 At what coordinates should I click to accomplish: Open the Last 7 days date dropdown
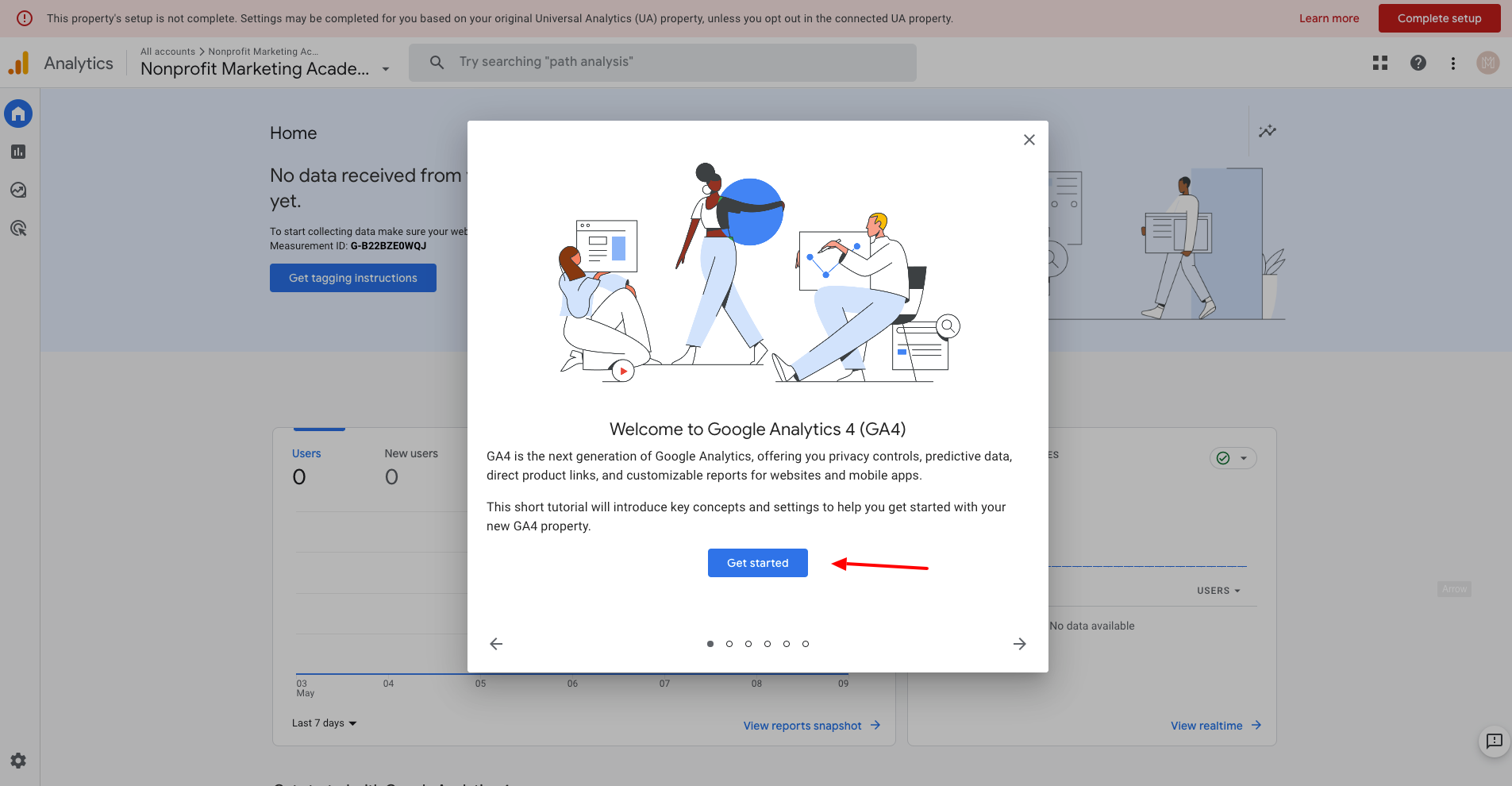click(x=324, y=723)
